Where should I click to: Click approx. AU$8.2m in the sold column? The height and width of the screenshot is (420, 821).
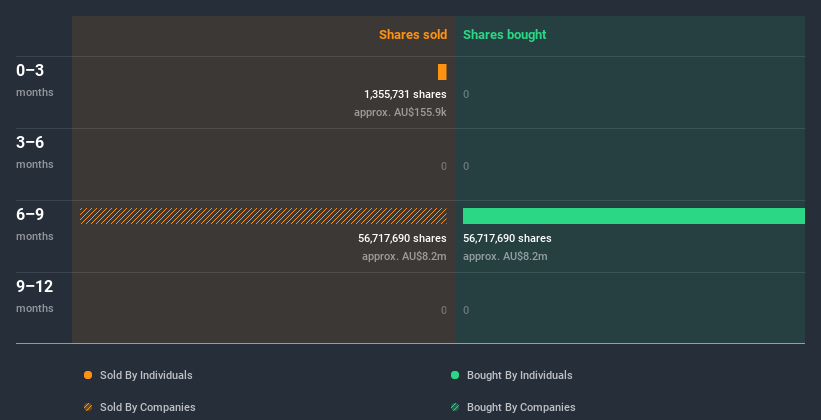pos(404,256)
